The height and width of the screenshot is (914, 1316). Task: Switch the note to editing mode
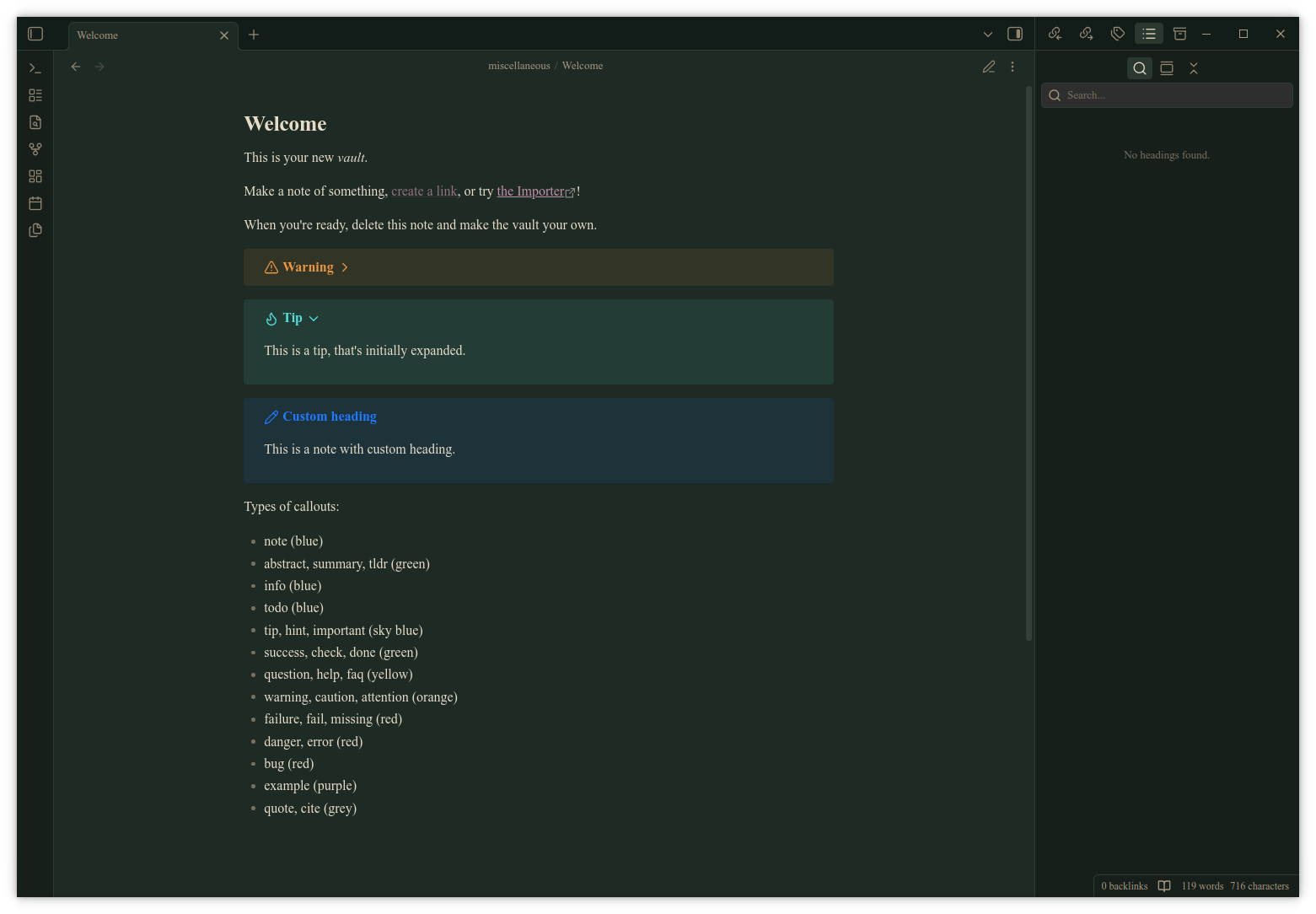pos(989,67)
